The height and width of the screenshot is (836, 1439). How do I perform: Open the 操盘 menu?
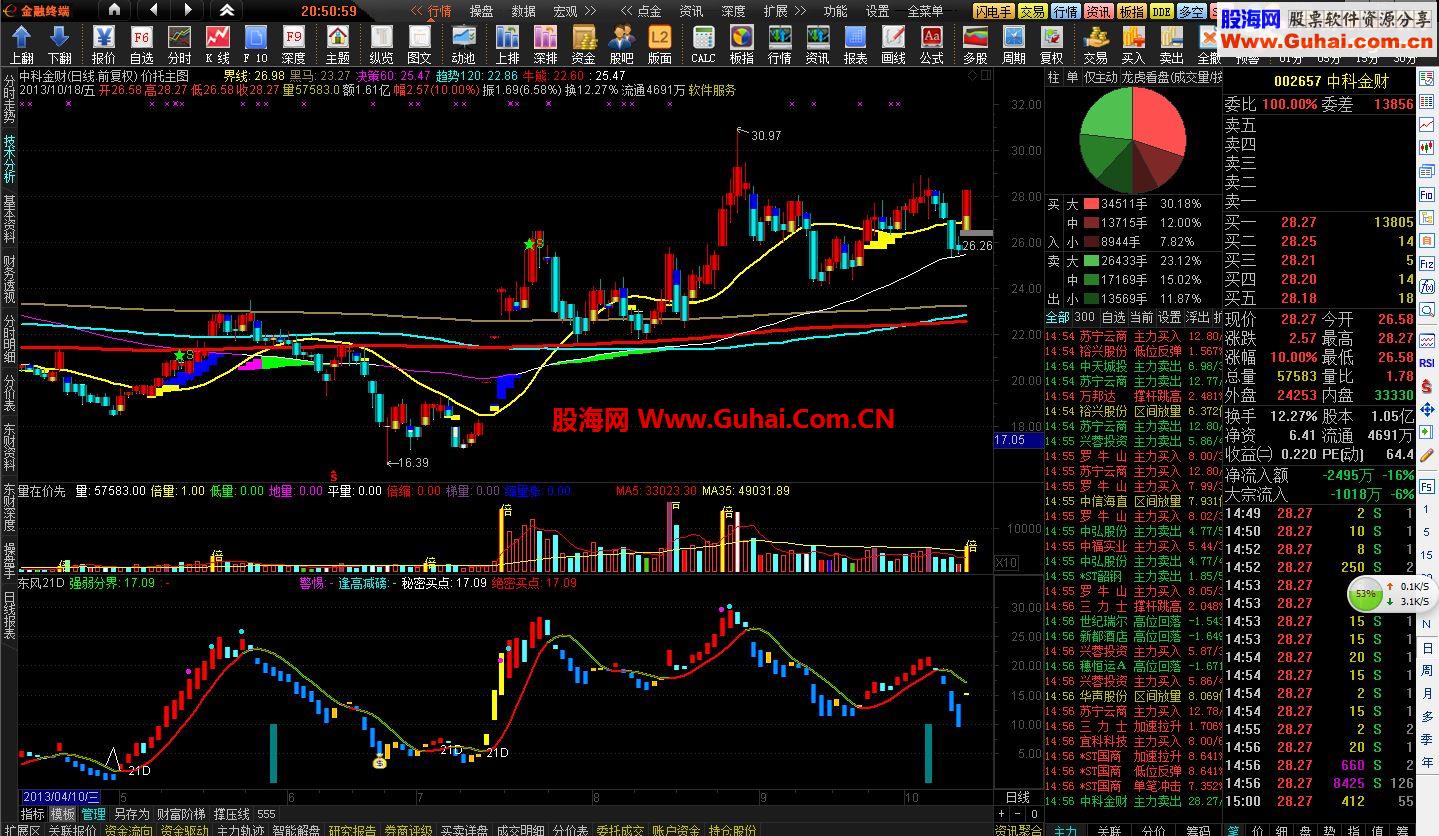481,11
